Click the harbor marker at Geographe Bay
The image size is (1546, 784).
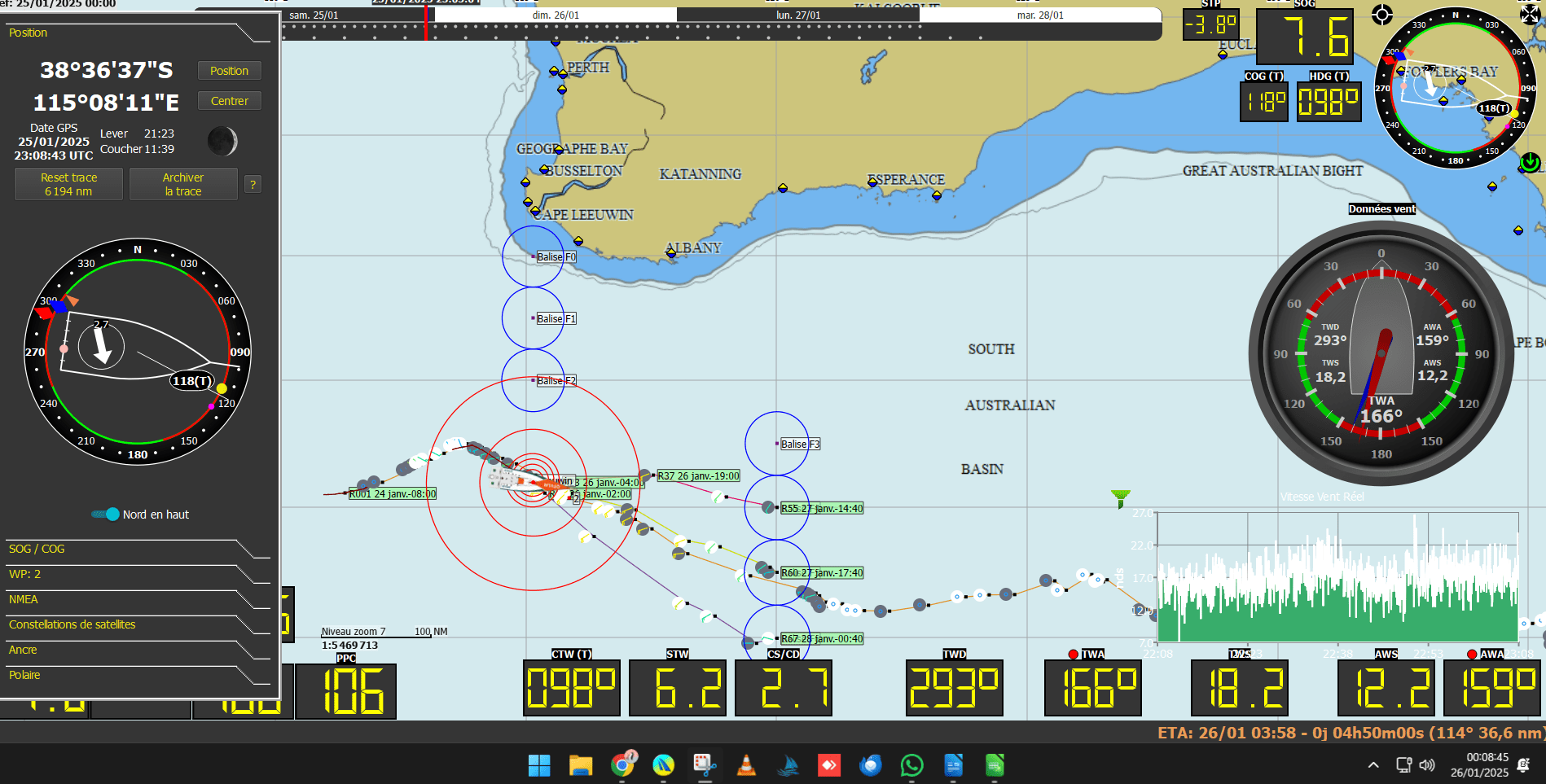[x=559, y=149]
